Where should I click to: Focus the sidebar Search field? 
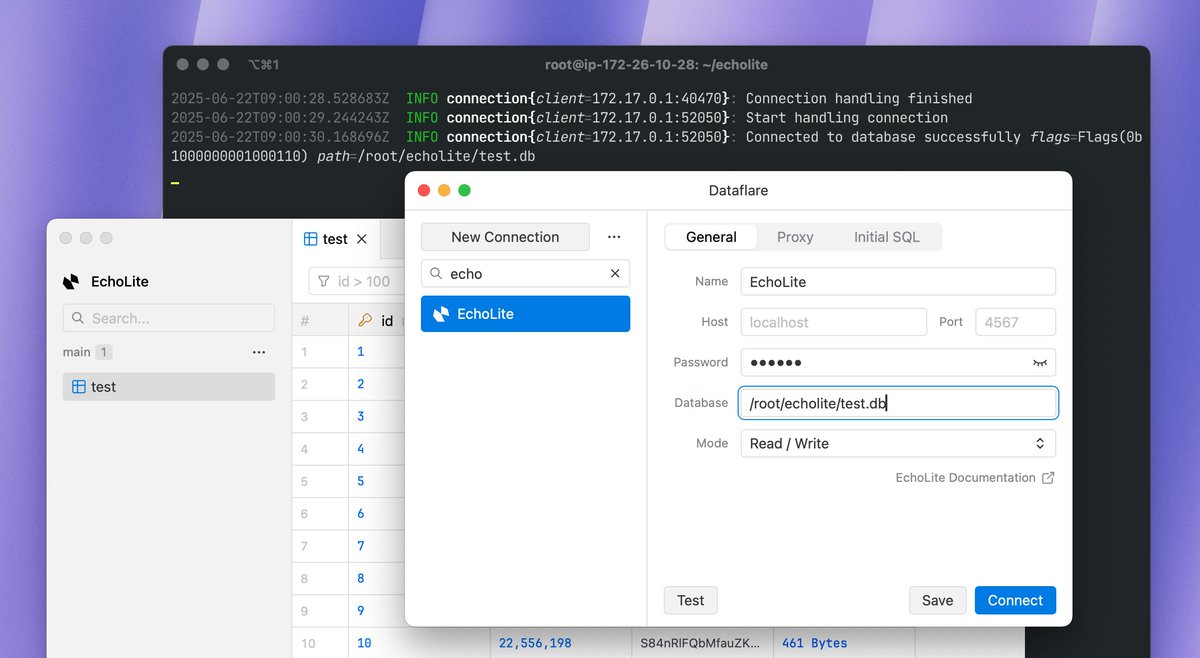(168, 318)
